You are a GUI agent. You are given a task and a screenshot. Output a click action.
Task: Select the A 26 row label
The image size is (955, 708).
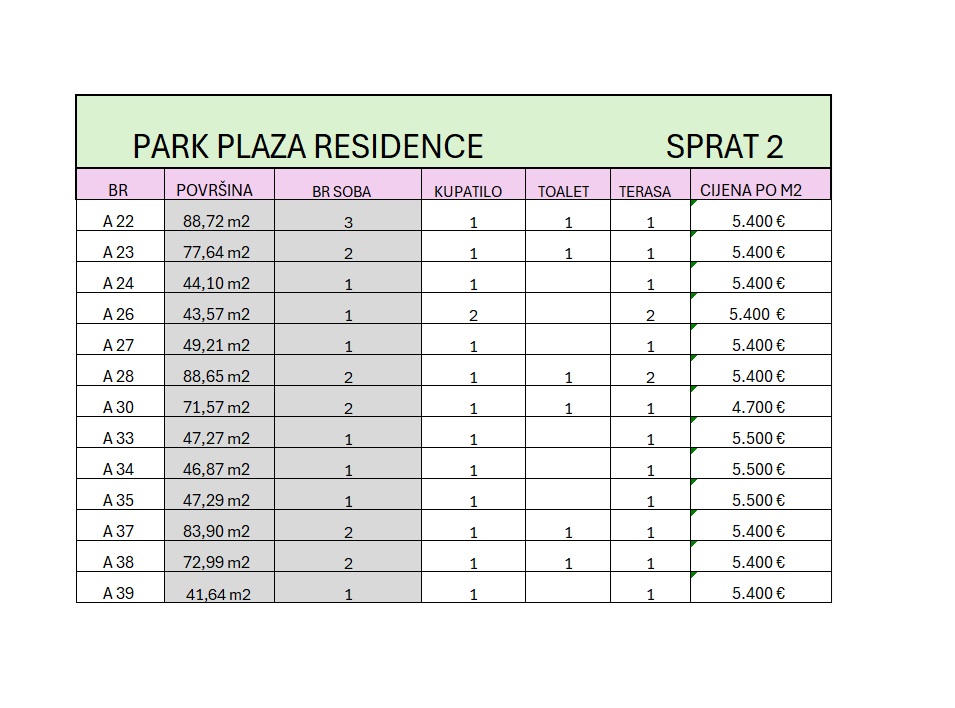point(118,314)
